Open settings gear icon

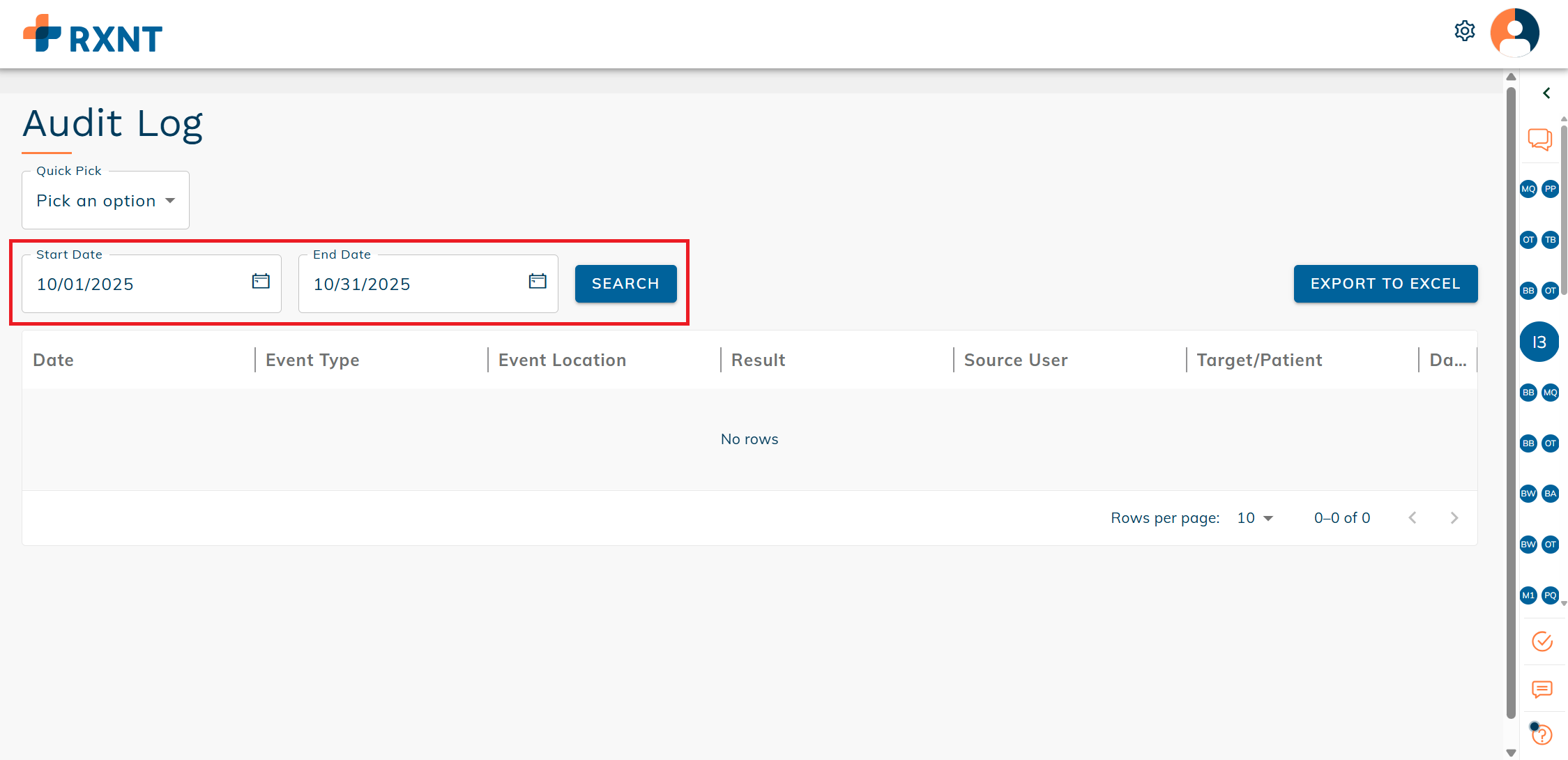click(1465, 31)
